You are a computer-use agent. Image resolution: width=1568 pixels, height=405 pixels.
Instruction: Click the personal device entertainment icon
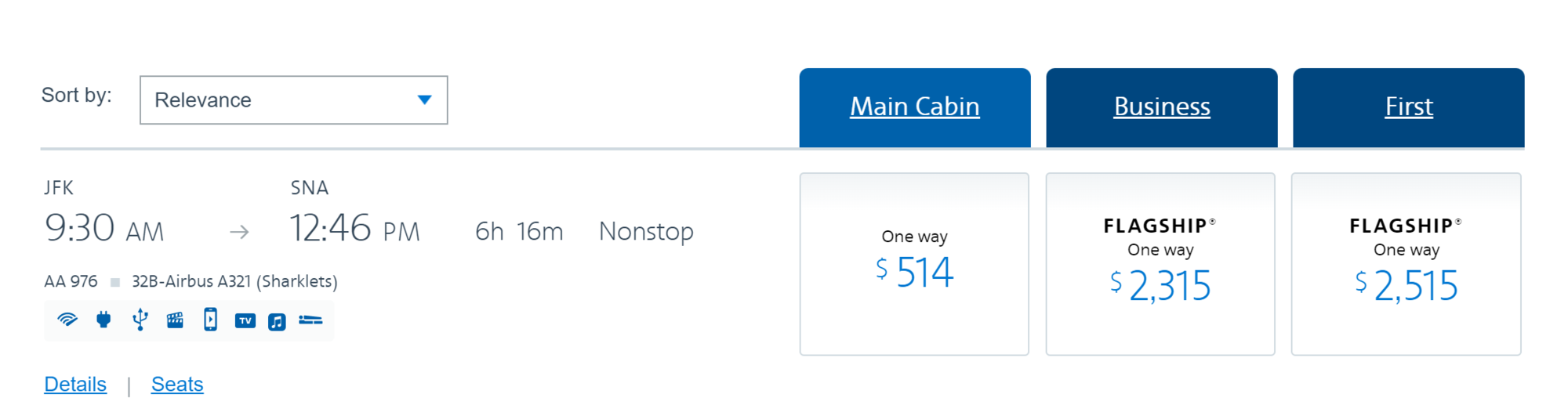click(210, 320)
